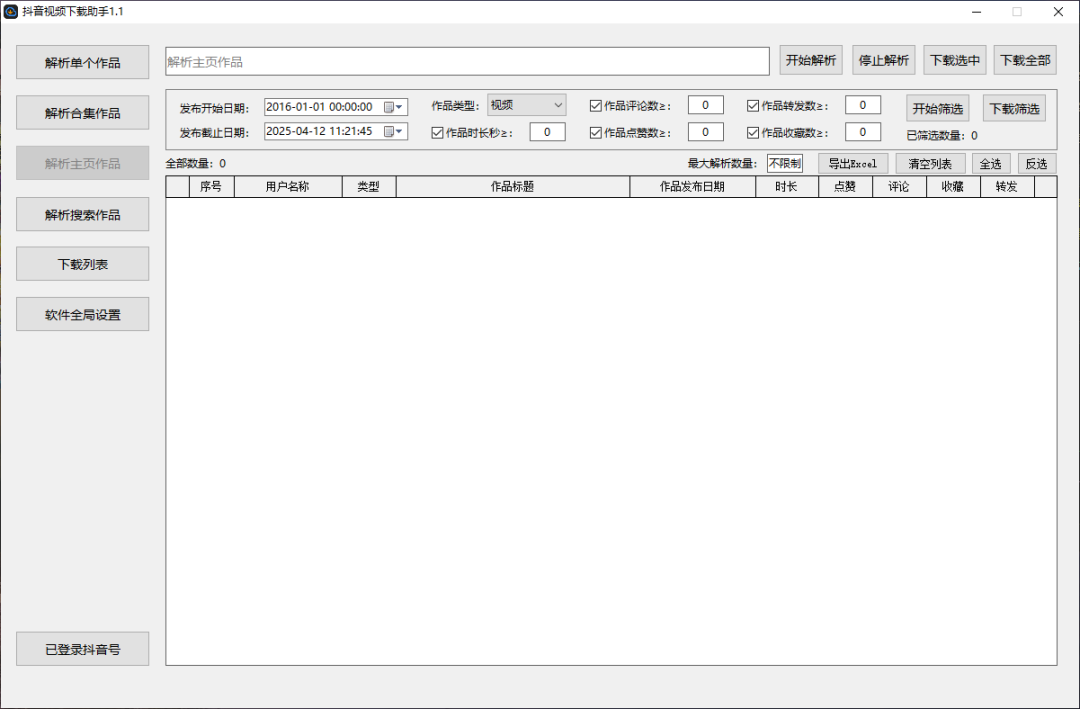The width and height of the screenshot is (1080, 709).
Task: Open 解析单个作品 mode
Action: tap(83, 63)
